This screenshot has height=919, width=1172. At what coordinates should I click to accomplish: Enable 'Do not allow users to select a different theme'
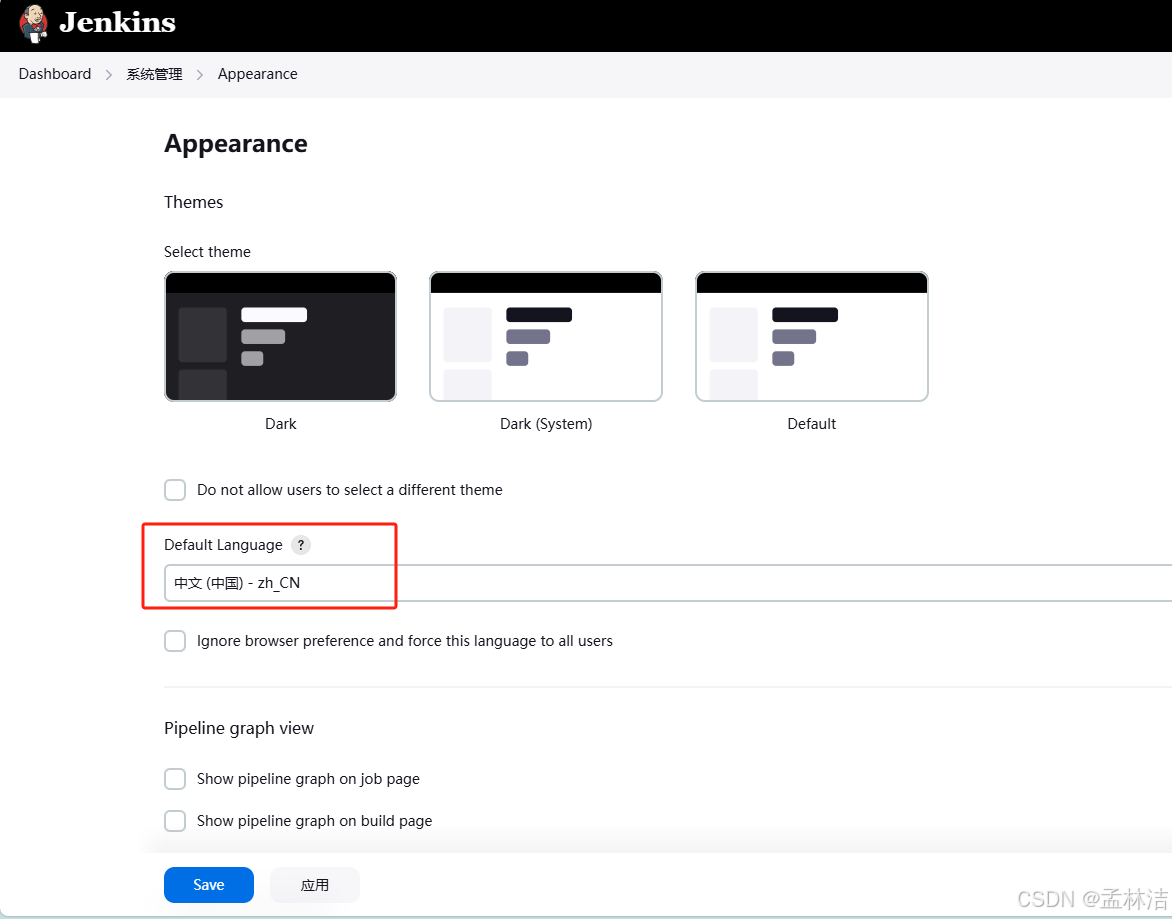tap(175, 490)
